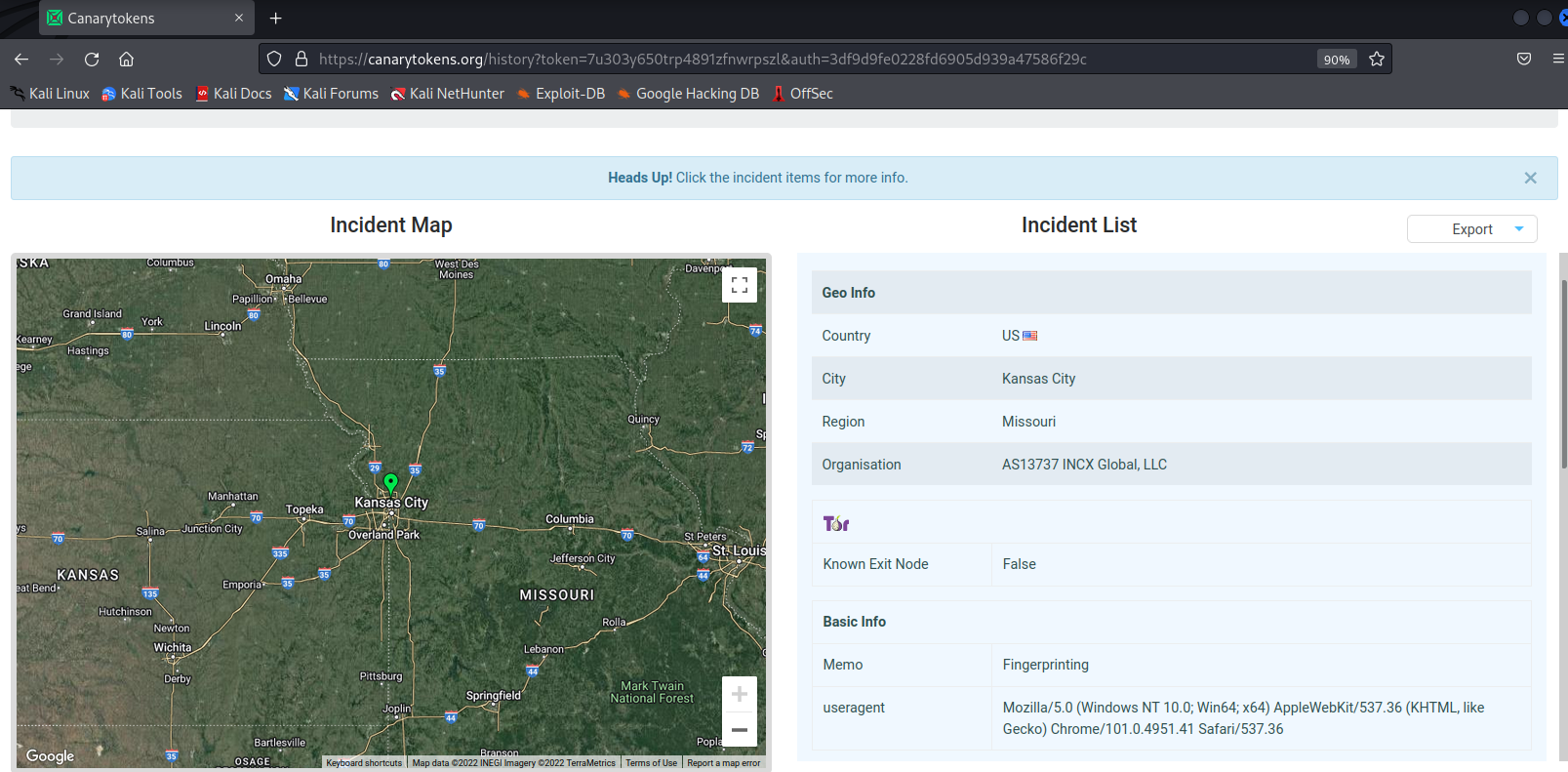
Task: Open the map Terms of Use link
Action: [651, 763]
